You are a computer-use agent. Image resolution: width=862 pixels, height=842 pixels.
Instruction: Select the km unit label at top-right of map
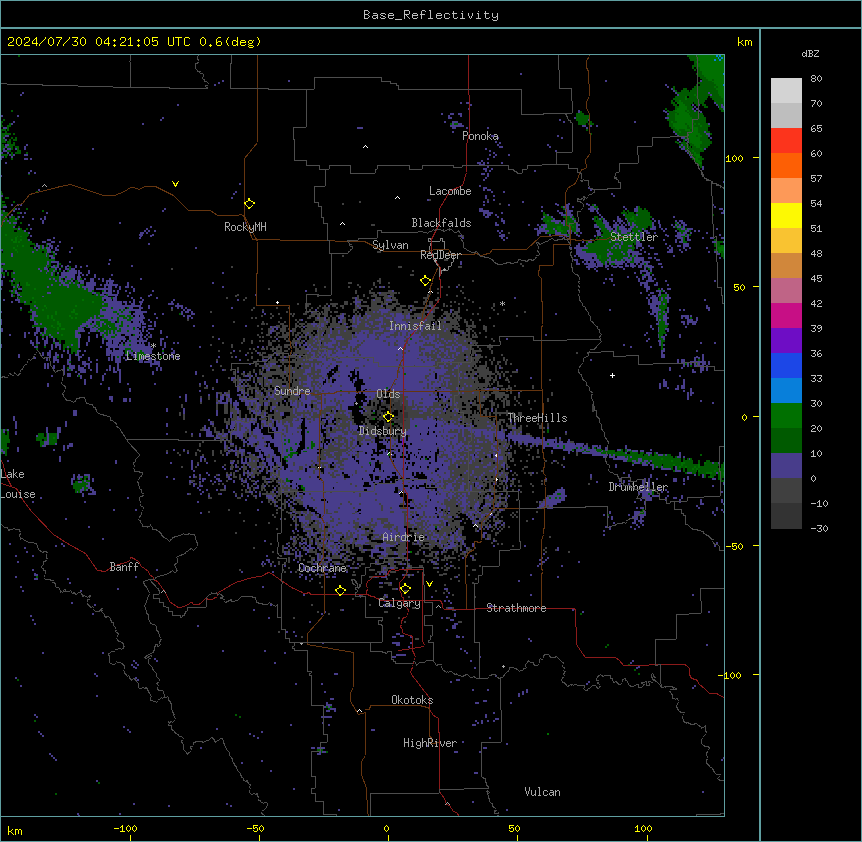pyautogui.click(x=745, y=42)
